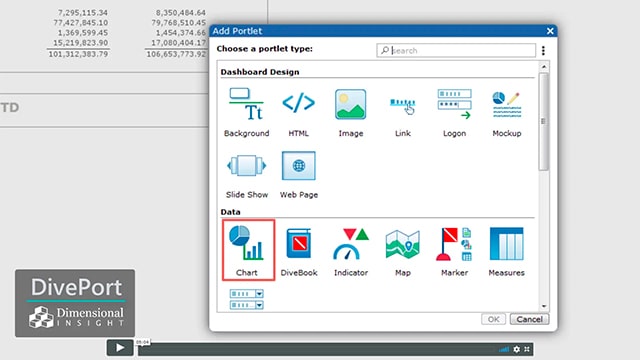Click in the portlet search field
This screenshot has height=360, width=640.
point(456,50)
